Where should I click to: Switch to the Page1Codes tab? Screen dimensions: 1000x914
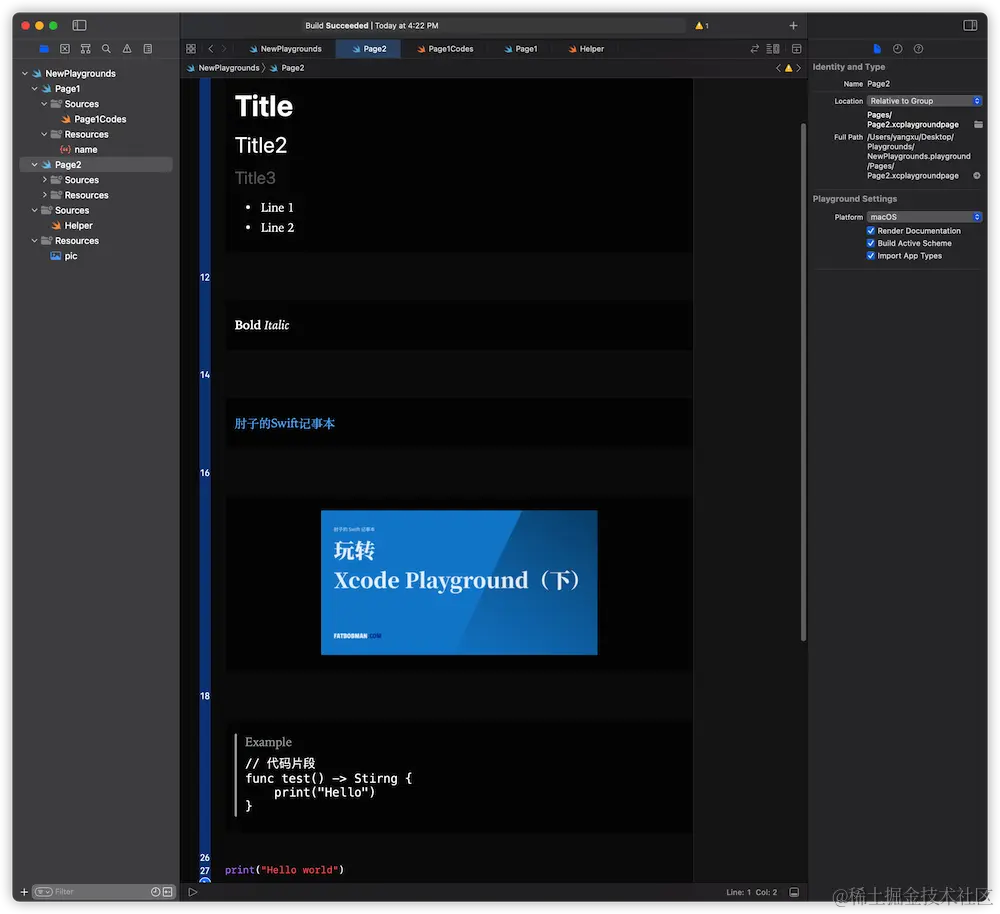[445, 48]
